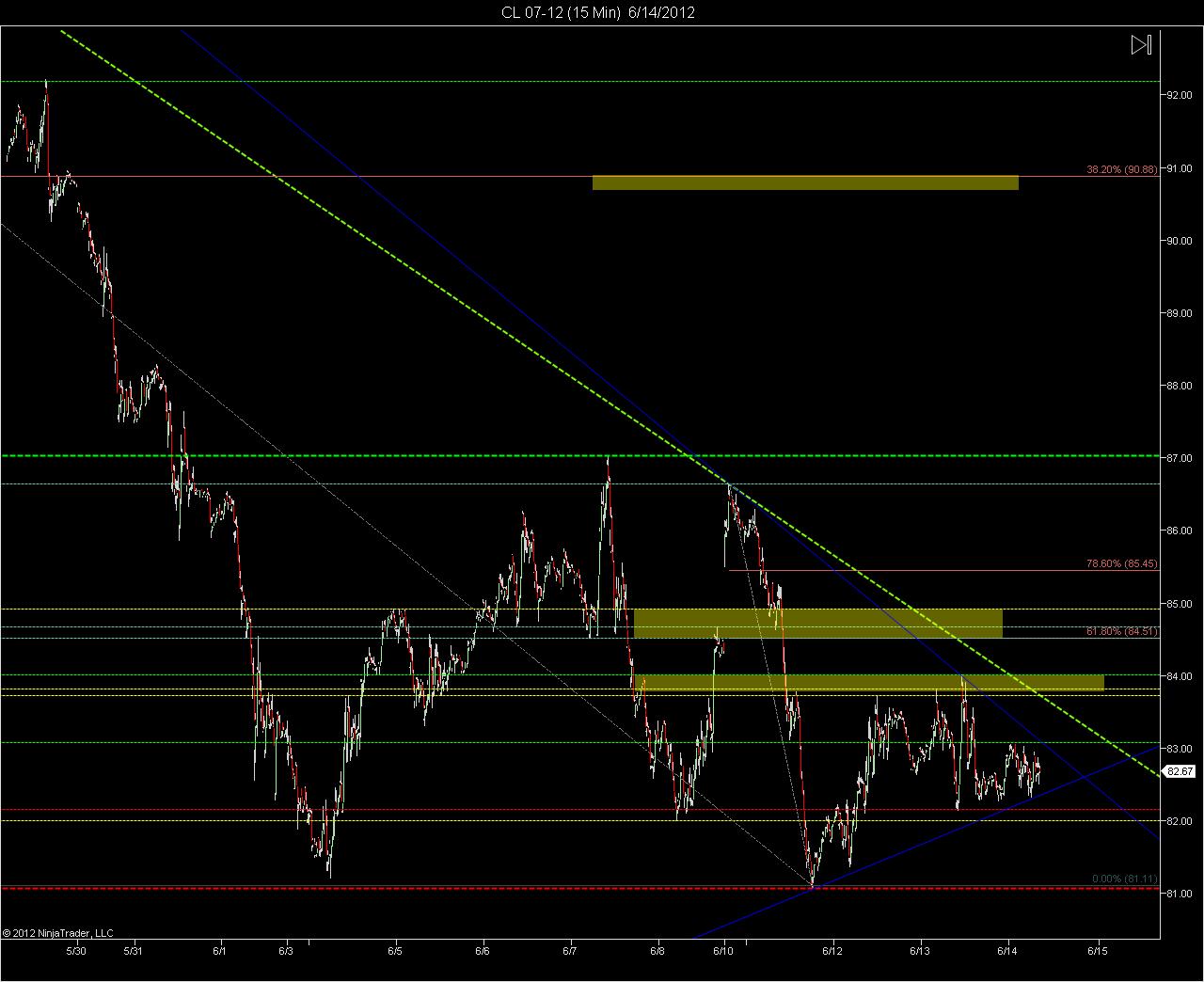Click the 5/31 date label on time axis
The image size is (1204, 982).
pos(135,951)
